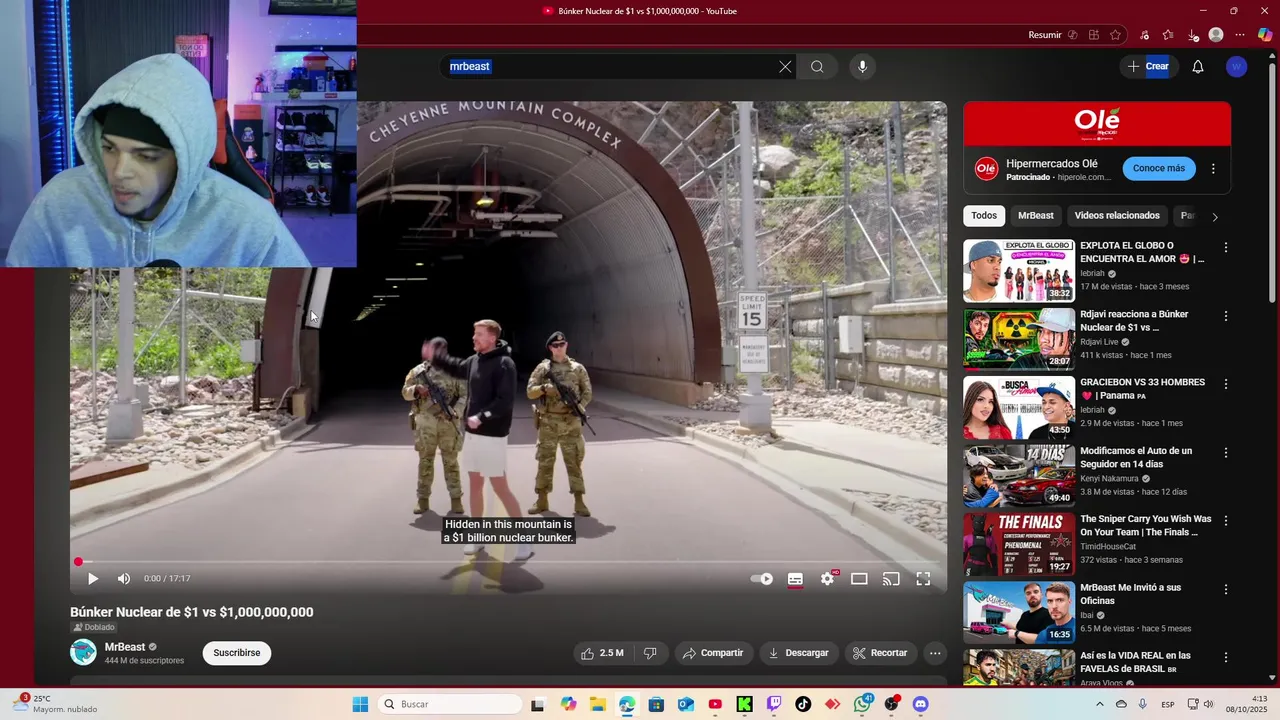Viewport: 1280px width, 720px height.
Task: Open the Rdjavi reacciona a Búnker thumbnail
Action: pyautogui.click(x=1019, y=339)
